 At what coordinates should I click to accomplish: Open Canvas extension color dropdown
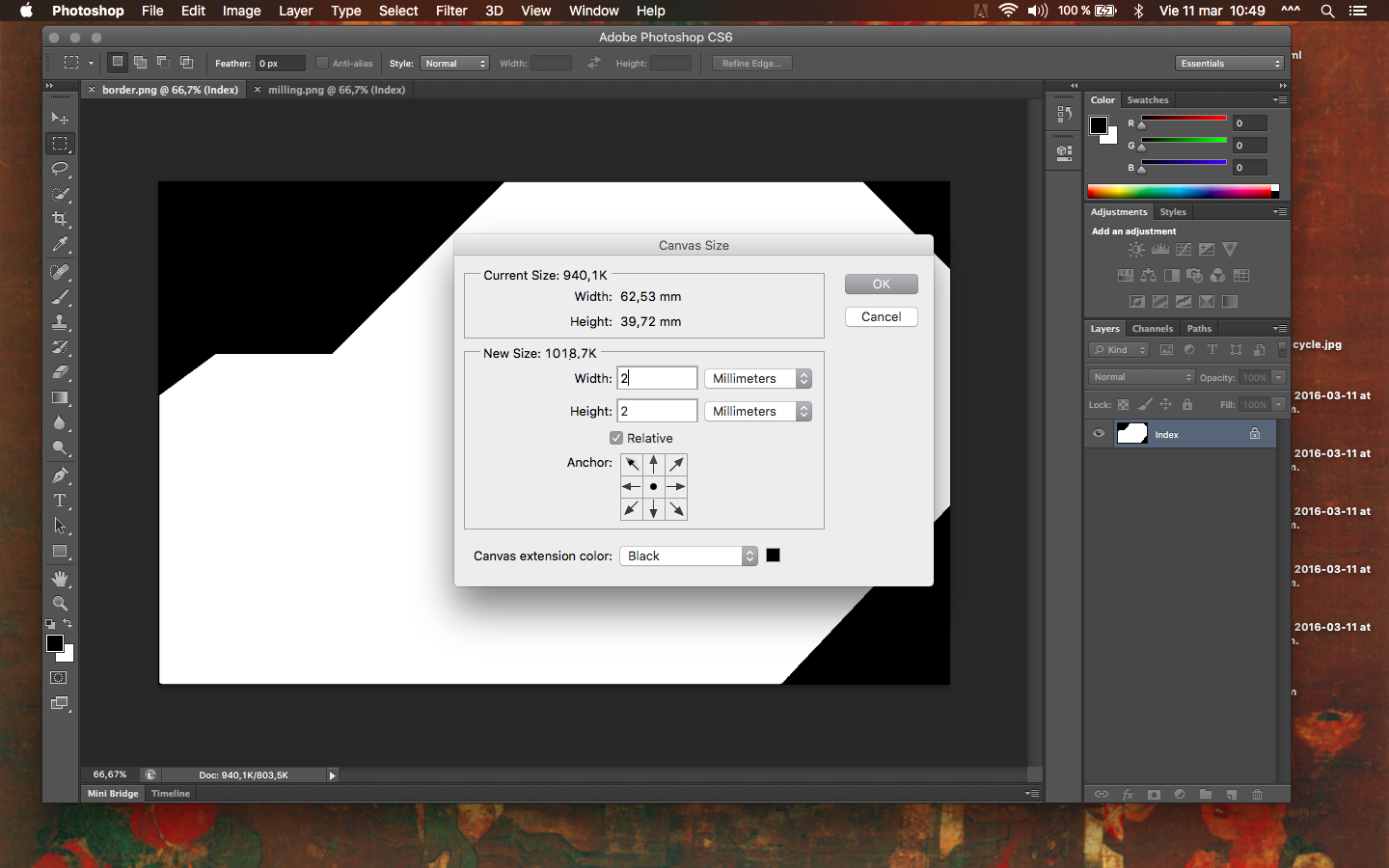click(689, 556)
